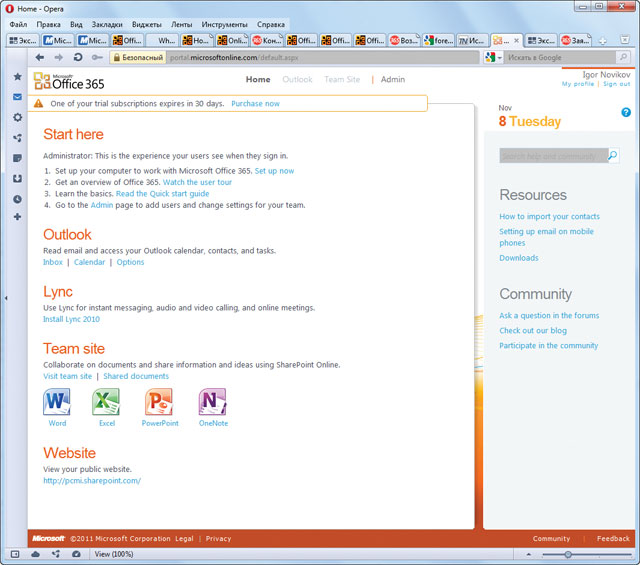The image size is (640, 565).
Task: Adjust the zoom slider in status bar
Action: [568, 553]
